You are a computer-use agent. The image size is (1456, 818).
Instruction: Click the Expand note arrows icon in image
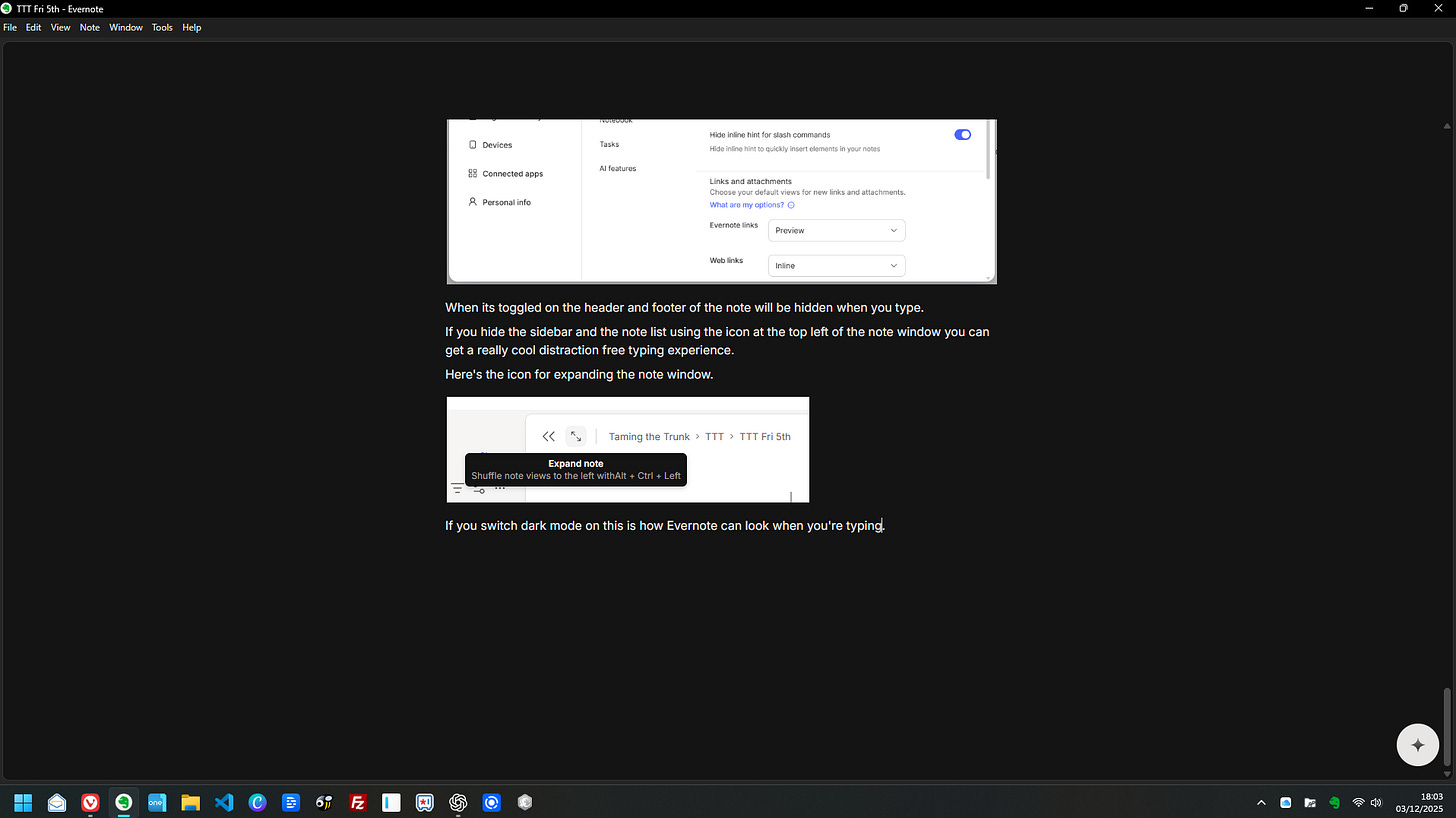pyautogui.click(x=576, y=437)
